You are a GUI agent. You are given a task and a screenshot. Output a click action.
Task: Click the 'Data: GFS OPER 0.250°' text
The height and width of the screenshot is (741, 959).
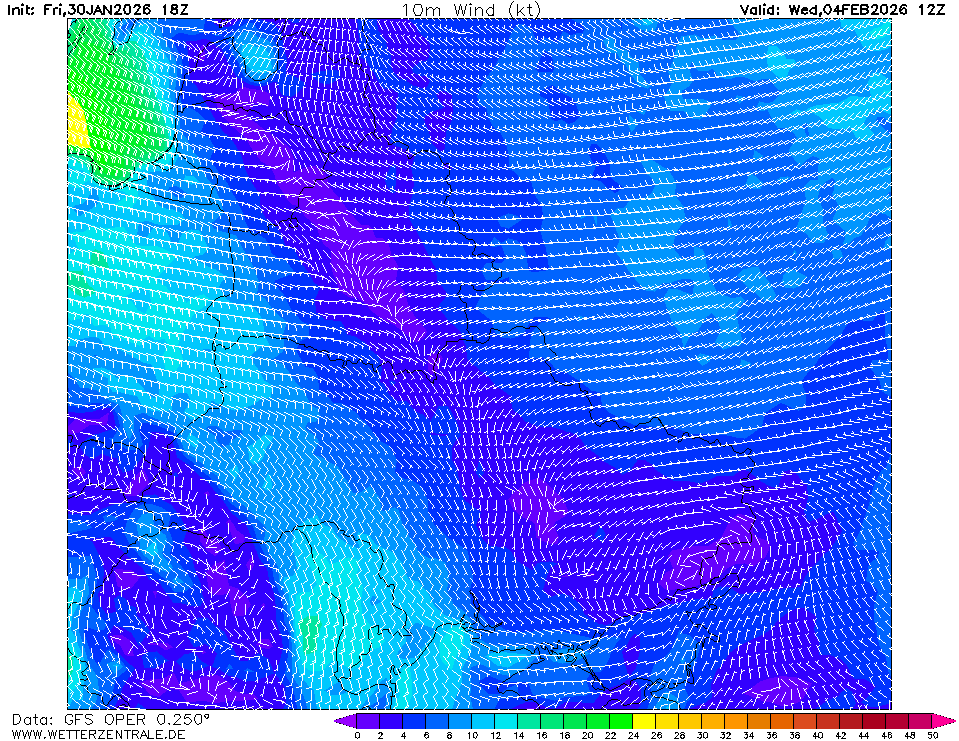[111, 719]
